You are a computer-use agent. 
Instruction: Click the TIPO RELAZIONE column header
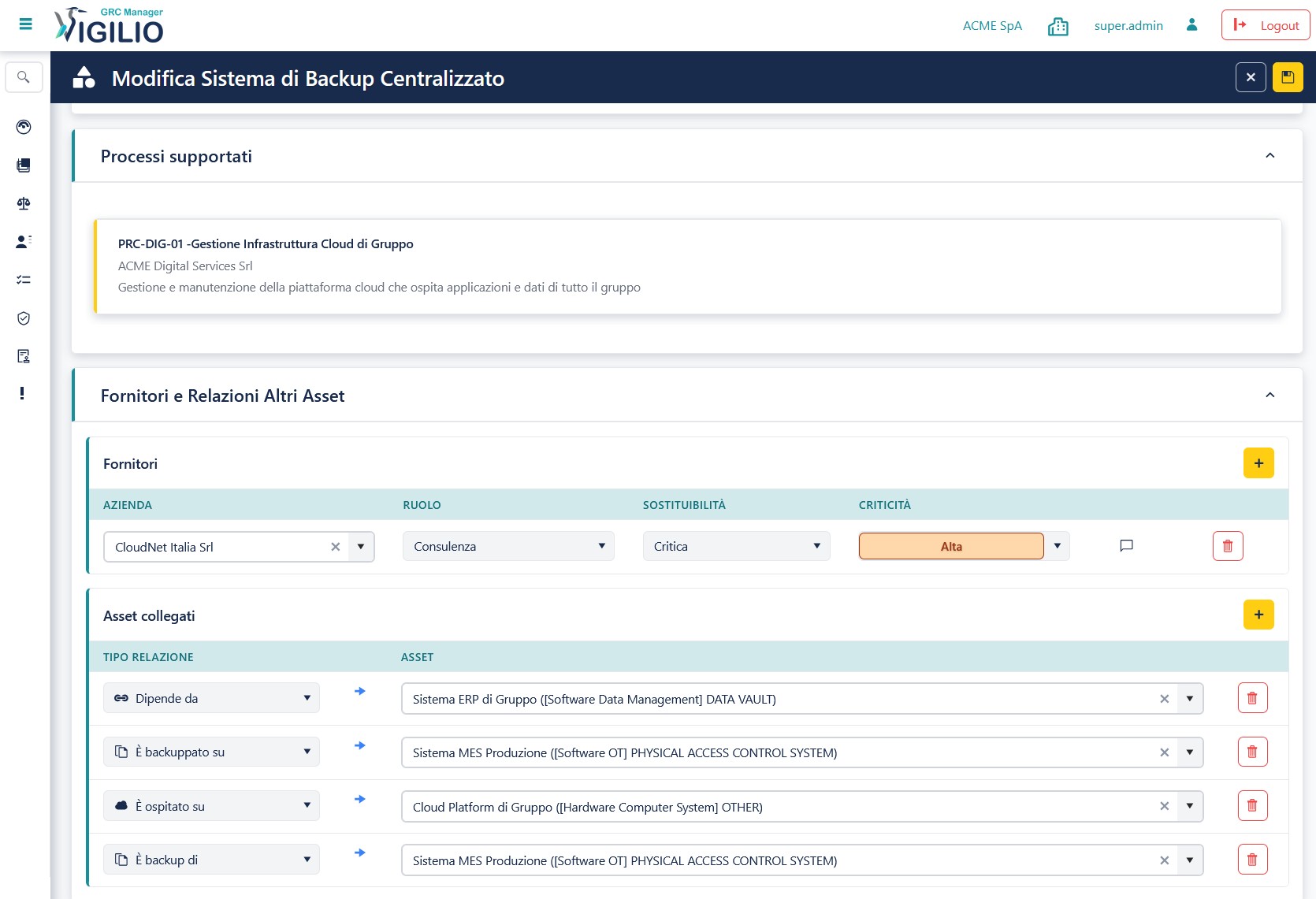point(148,657)
